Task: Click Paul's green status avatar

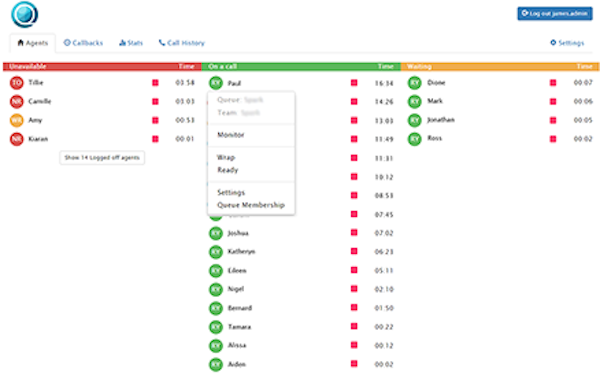Action: 216,83
